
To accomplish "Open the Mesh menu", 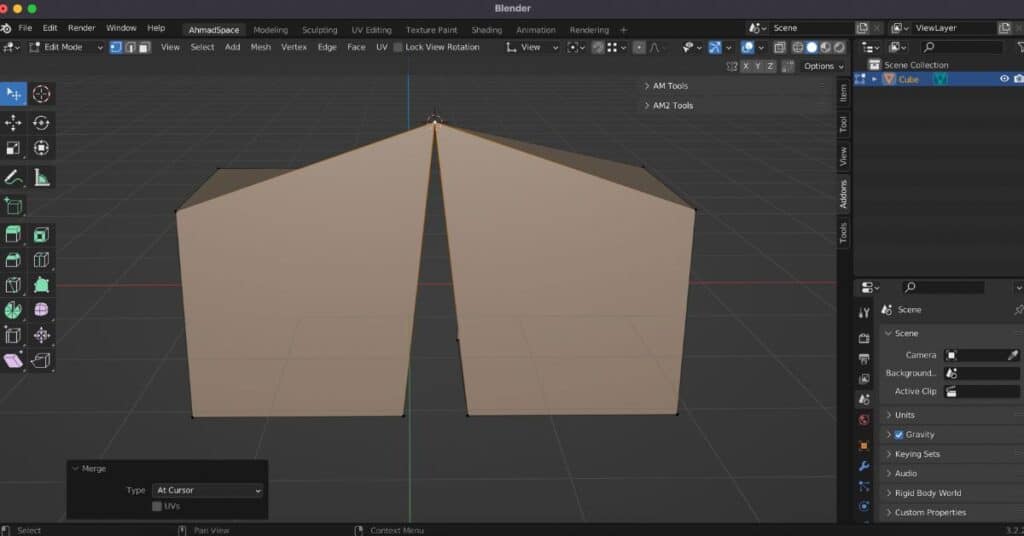I will tap(260, 47).
